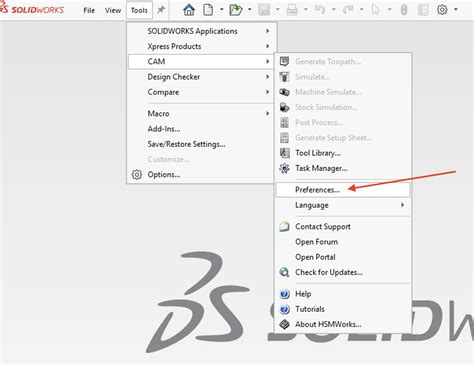Select the About HSMWorks... label
The height and width of the screenshot is (365, 474).
[328, 324]
